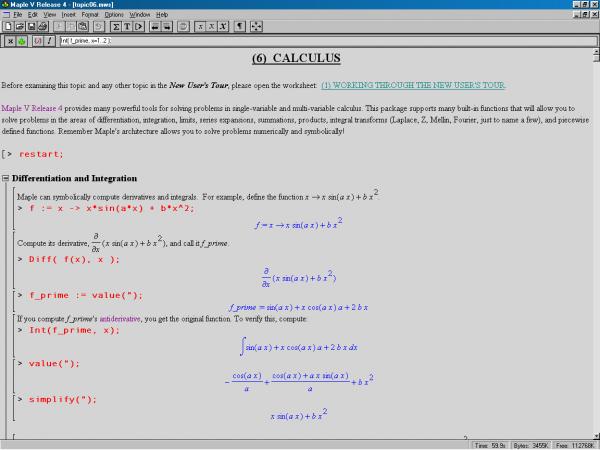Open the Options menu

click(114, 15)
